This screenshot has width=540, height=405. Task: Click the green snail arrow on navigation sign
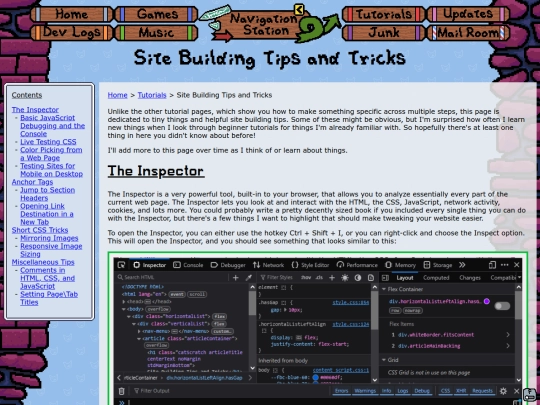319,28
